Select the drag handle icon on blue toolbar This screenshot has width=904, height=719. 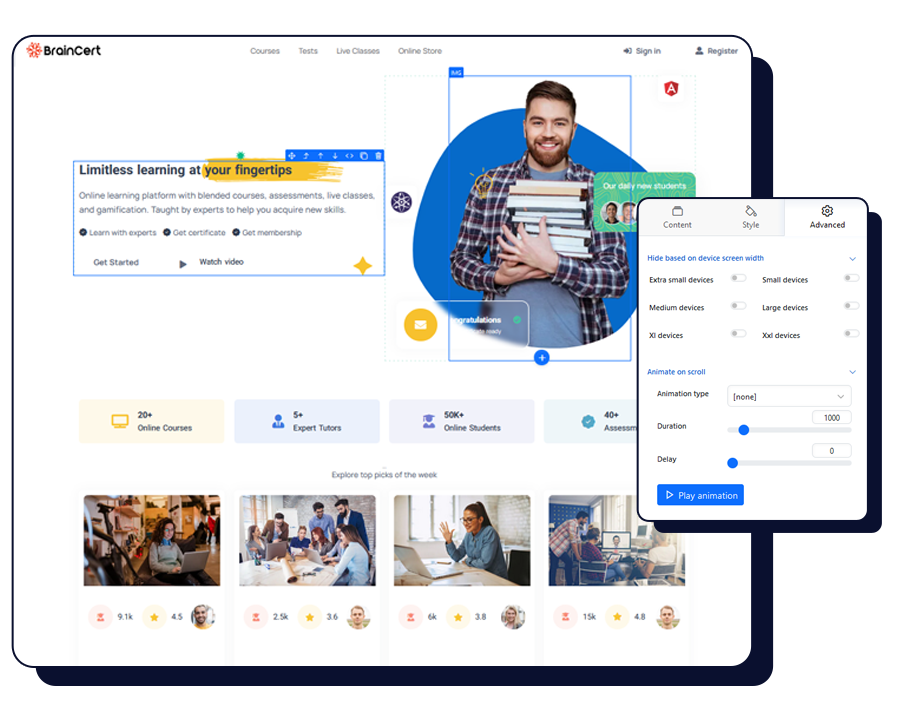pos(292,155)
